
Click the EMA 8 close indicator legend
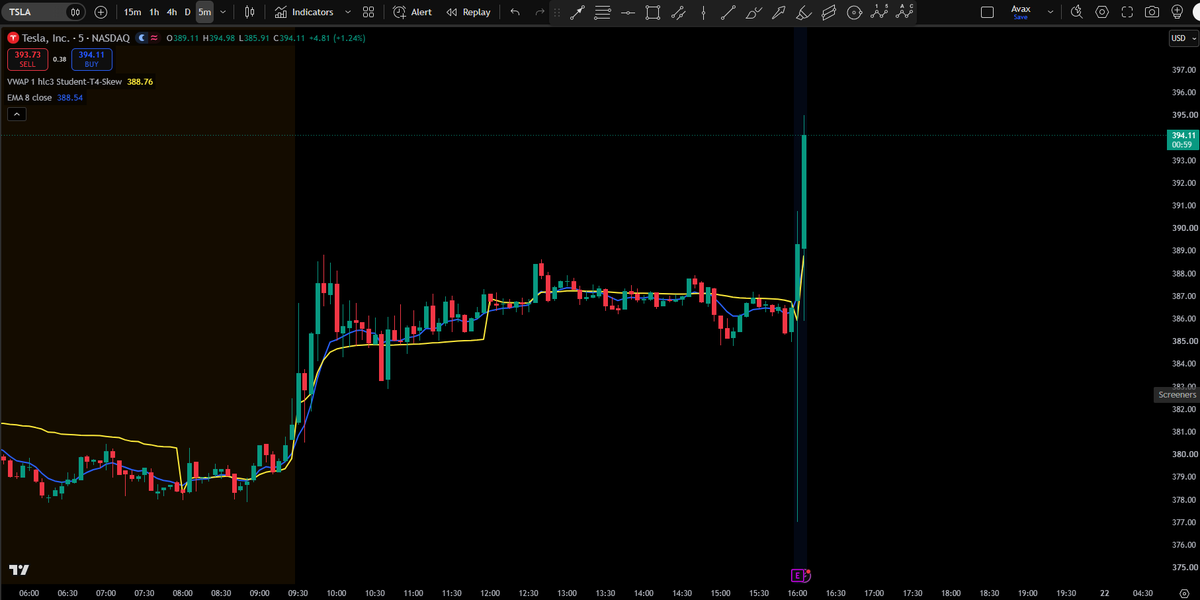pos(30,98)
